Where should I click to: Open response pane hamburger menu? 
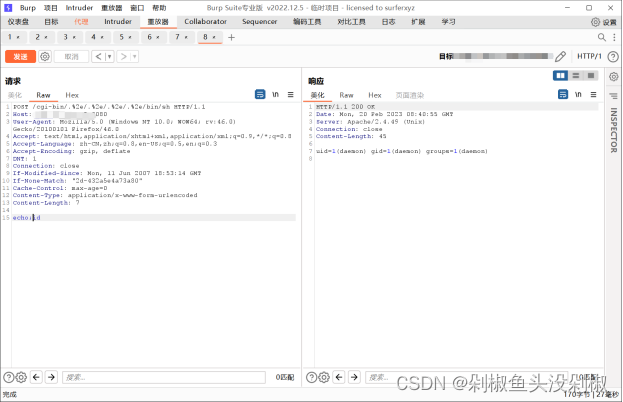[x=594, y=95]
